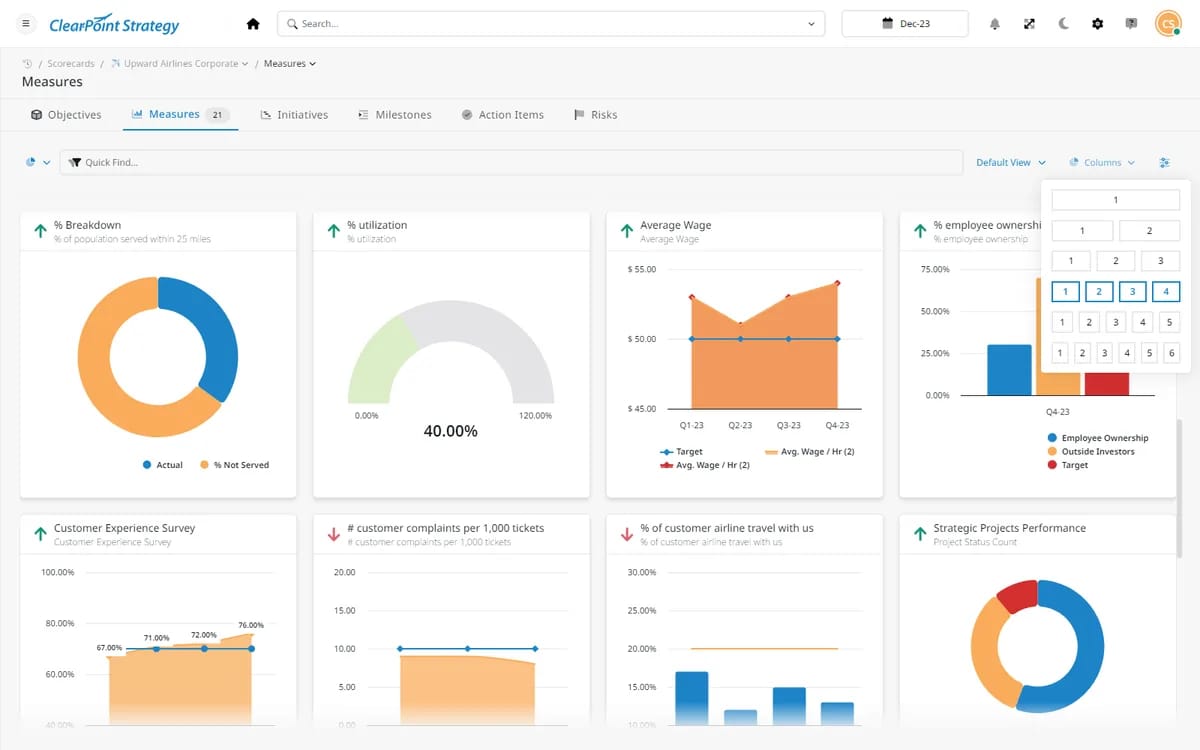
Task: Toggle Outside Investors legend item
Action: [x=1091, y=452]
